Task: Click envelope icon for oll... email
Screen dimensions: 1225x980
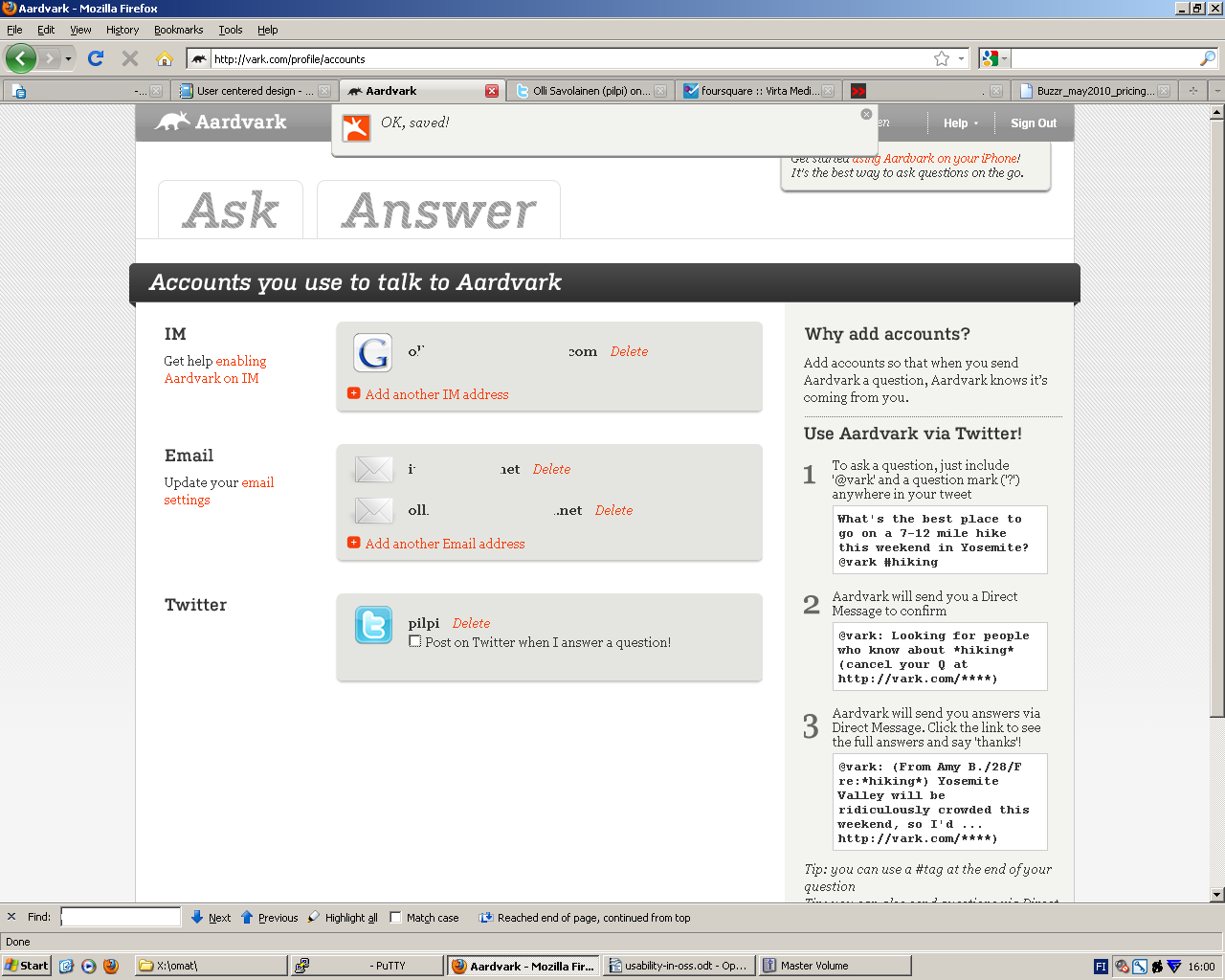Action: point(373,510)
